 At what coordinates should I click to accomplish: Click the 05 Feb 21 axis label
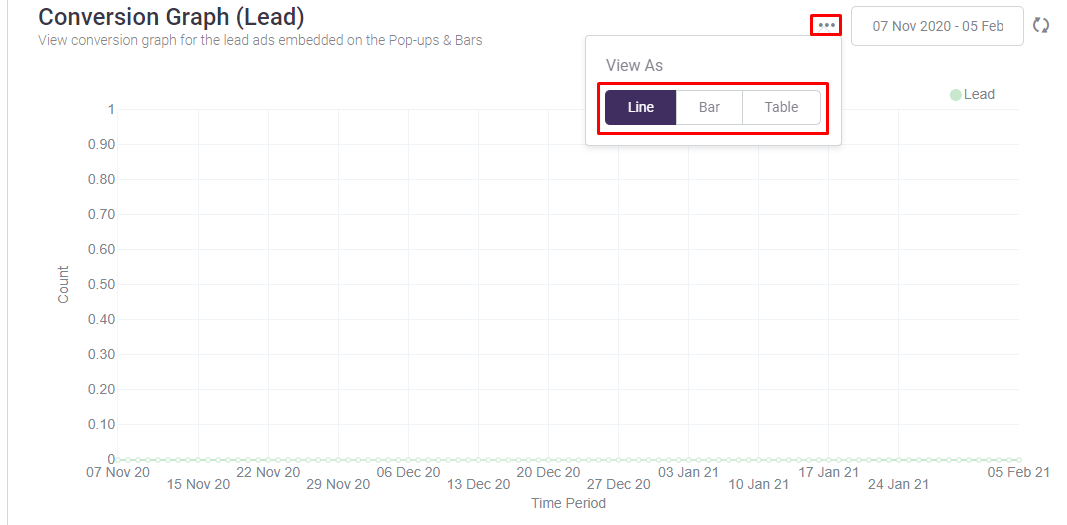pos(1018,472)
